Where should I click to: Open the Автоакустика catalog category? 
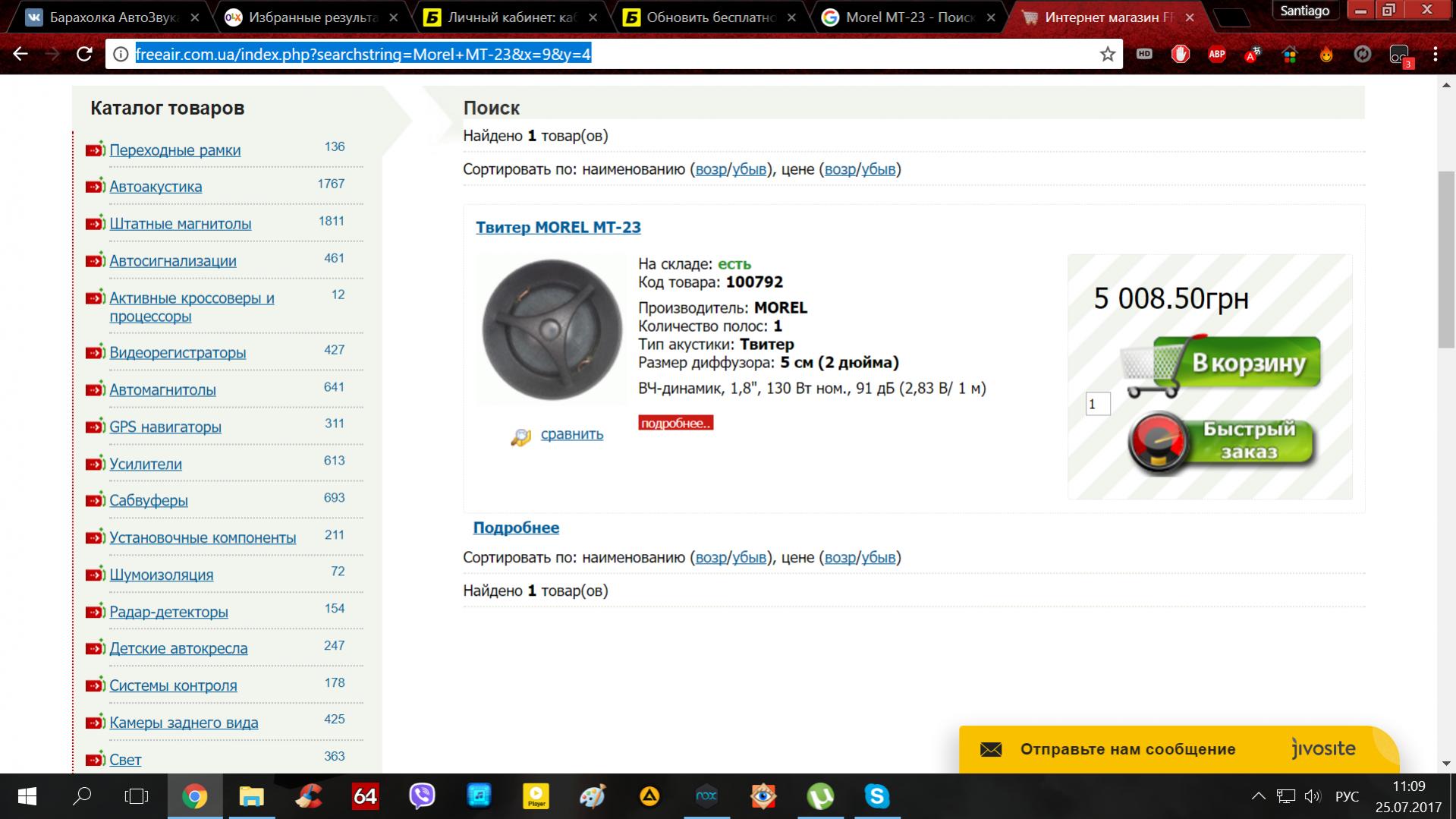pos(156,187)
